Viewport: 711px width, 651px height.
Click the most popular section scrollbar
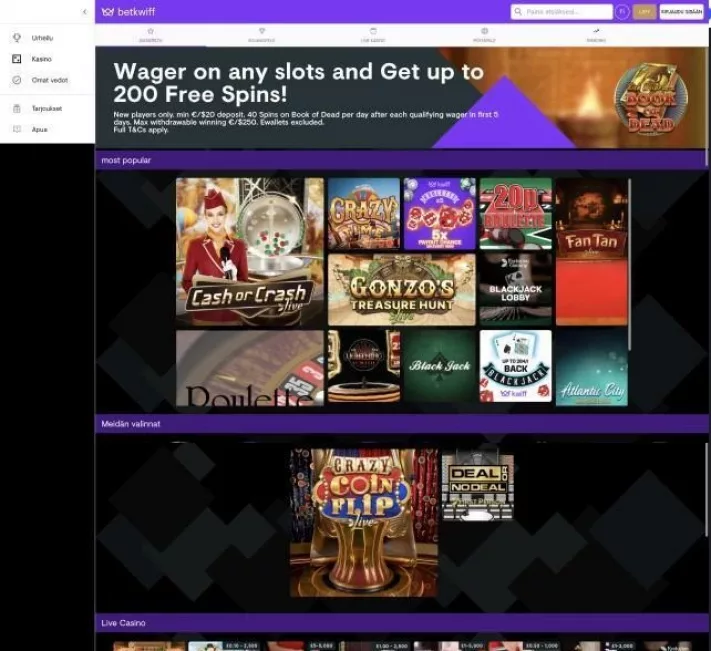click(x=630, y=265)
